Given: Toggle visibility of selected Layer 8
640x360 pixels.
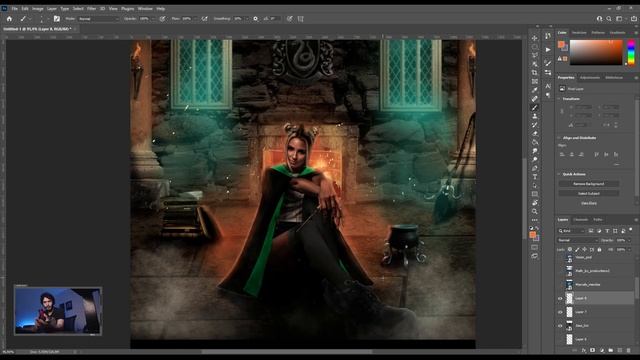Looking at the screenshot, I should tap(560, 298).
